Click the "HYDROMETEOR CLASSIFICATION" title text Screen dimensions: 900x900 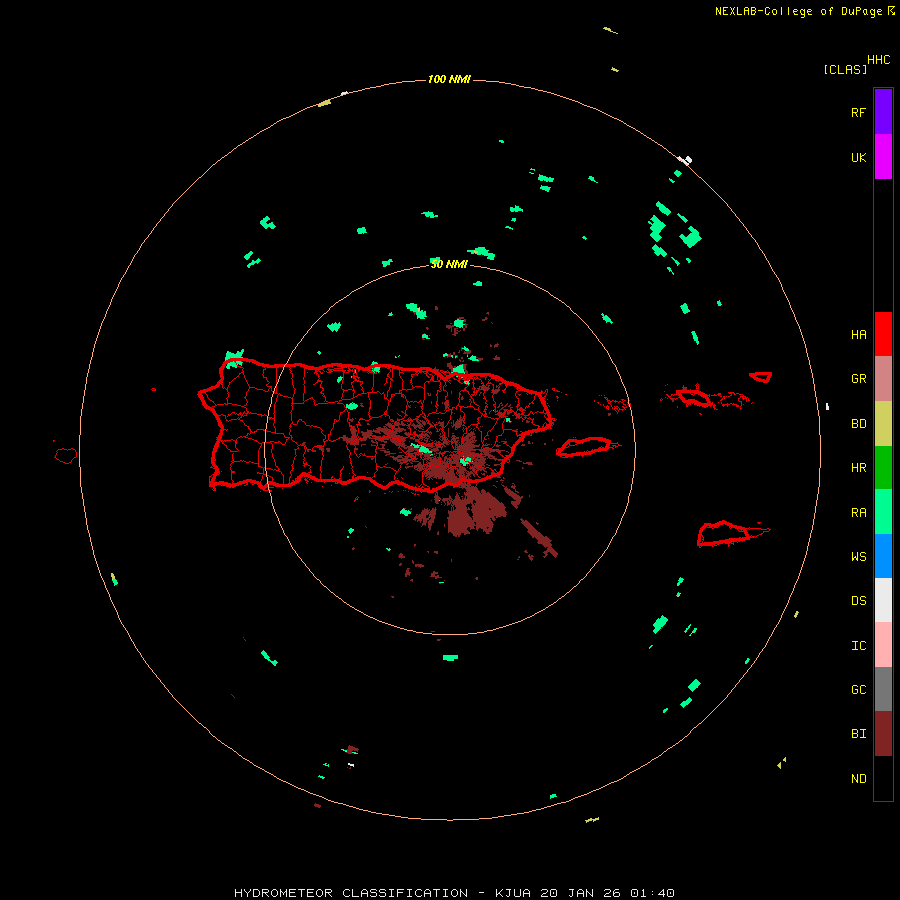(351, 893)
